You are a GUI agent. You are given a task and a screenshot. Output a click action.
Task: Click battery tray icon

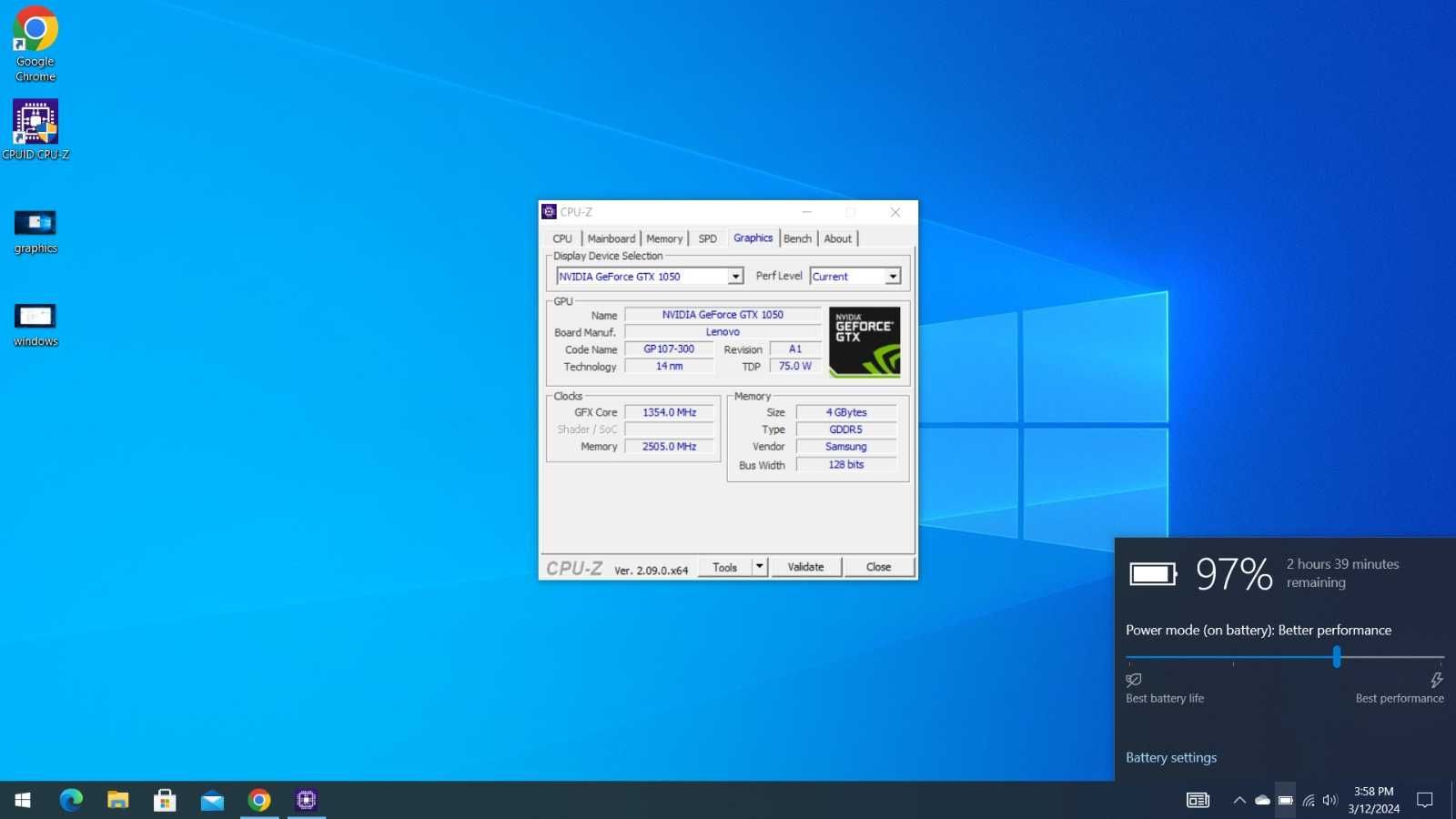(x=1285, y=801)
